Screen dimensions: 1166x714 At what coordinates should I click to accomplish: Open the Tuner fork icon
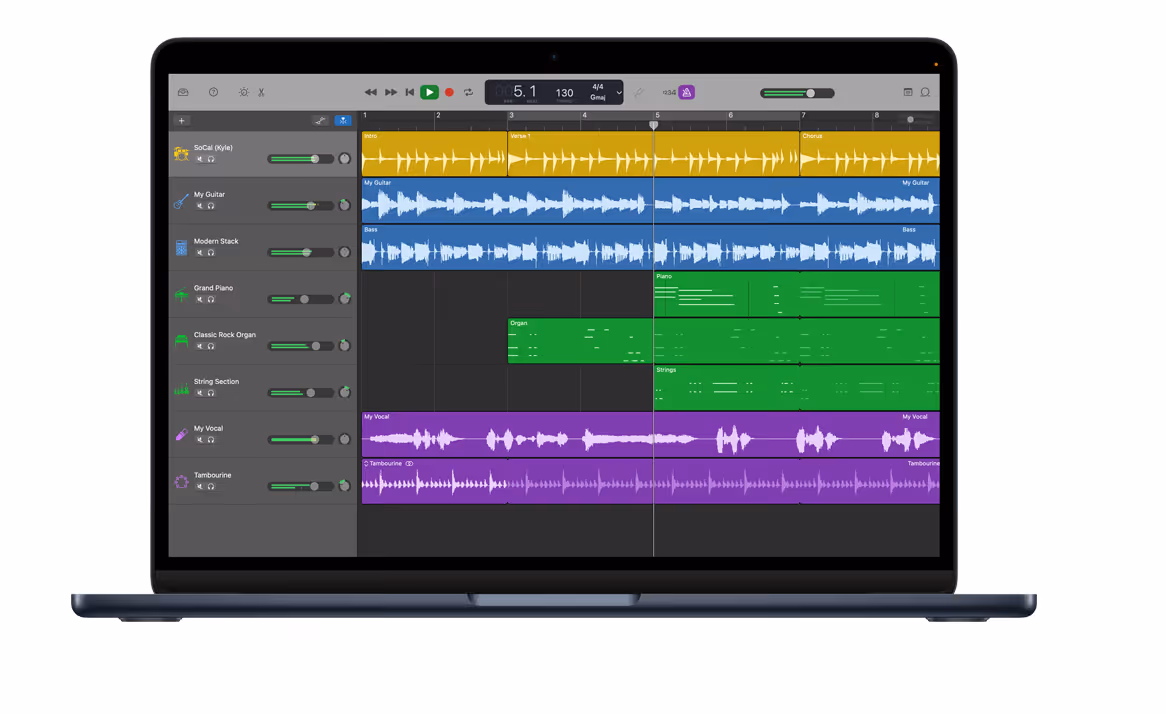click(638, 92)
